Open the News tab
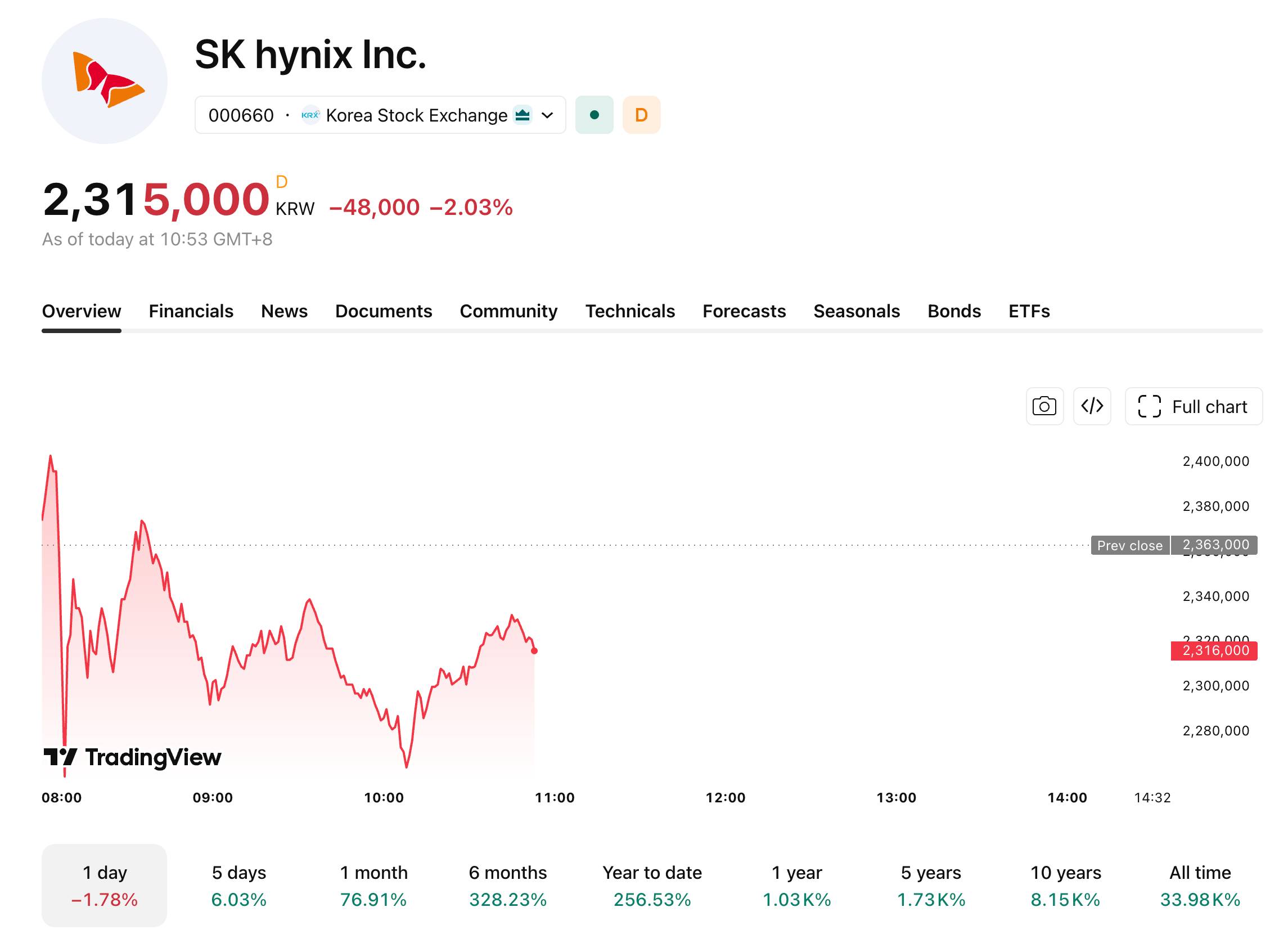Image resolution: width=1288 pixels, height=943 pixels. pyautogui.click(x=284, y=311)
